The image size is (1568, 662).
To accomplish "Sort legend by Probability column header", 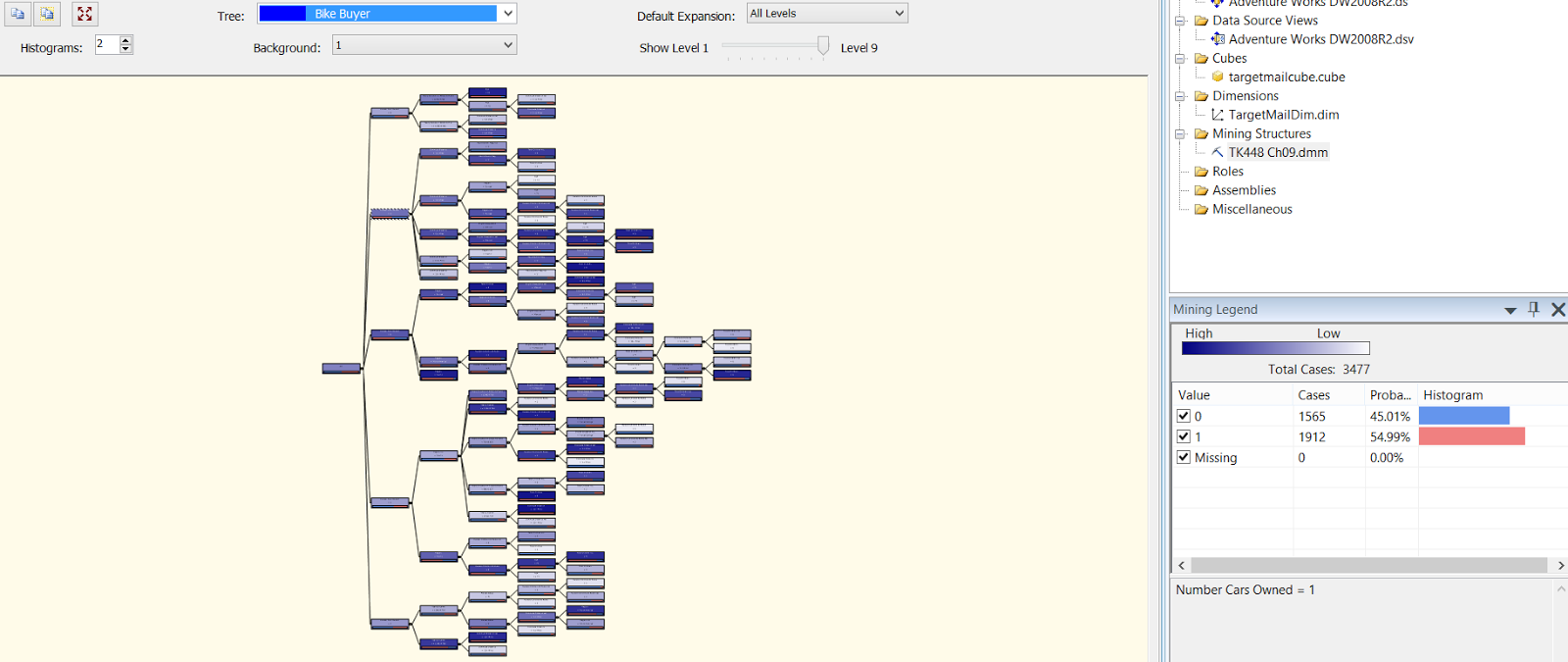I will pyautogui.click(x=1392, y=395).
